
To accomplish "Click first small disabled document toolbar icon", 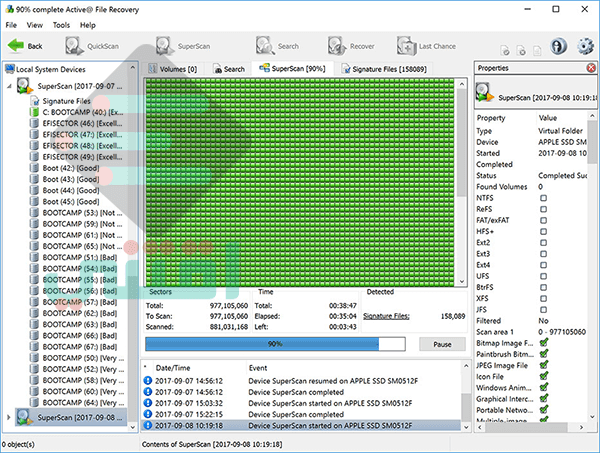I will 505,50.
